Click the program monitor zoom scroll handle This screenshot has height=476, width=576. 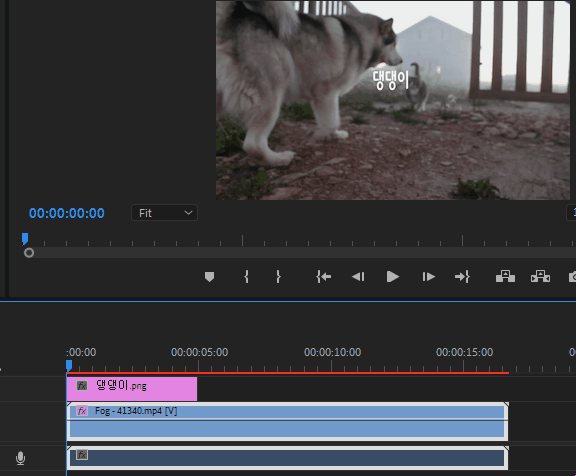[x=29, y=253]
